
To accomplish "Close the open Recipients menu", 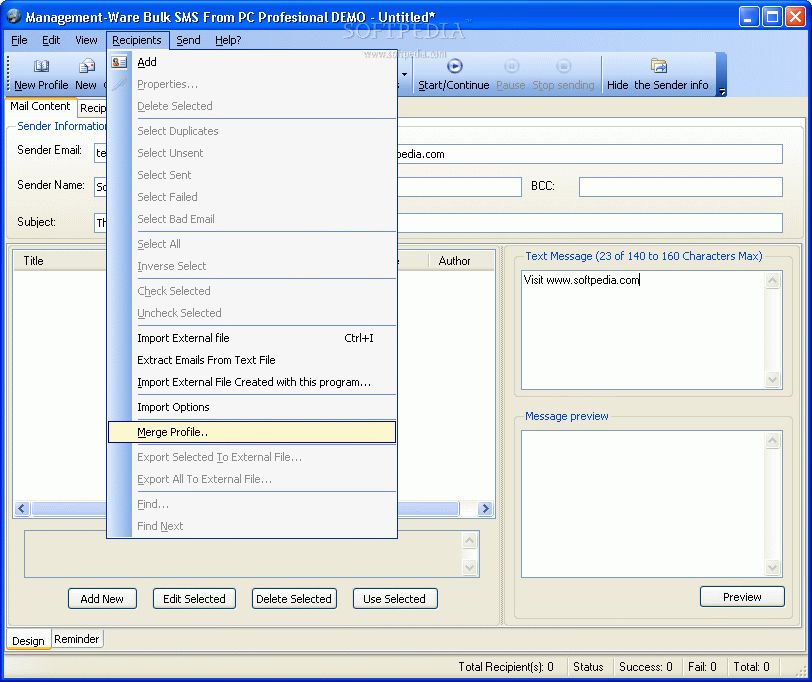I will [x=137, y=40].
